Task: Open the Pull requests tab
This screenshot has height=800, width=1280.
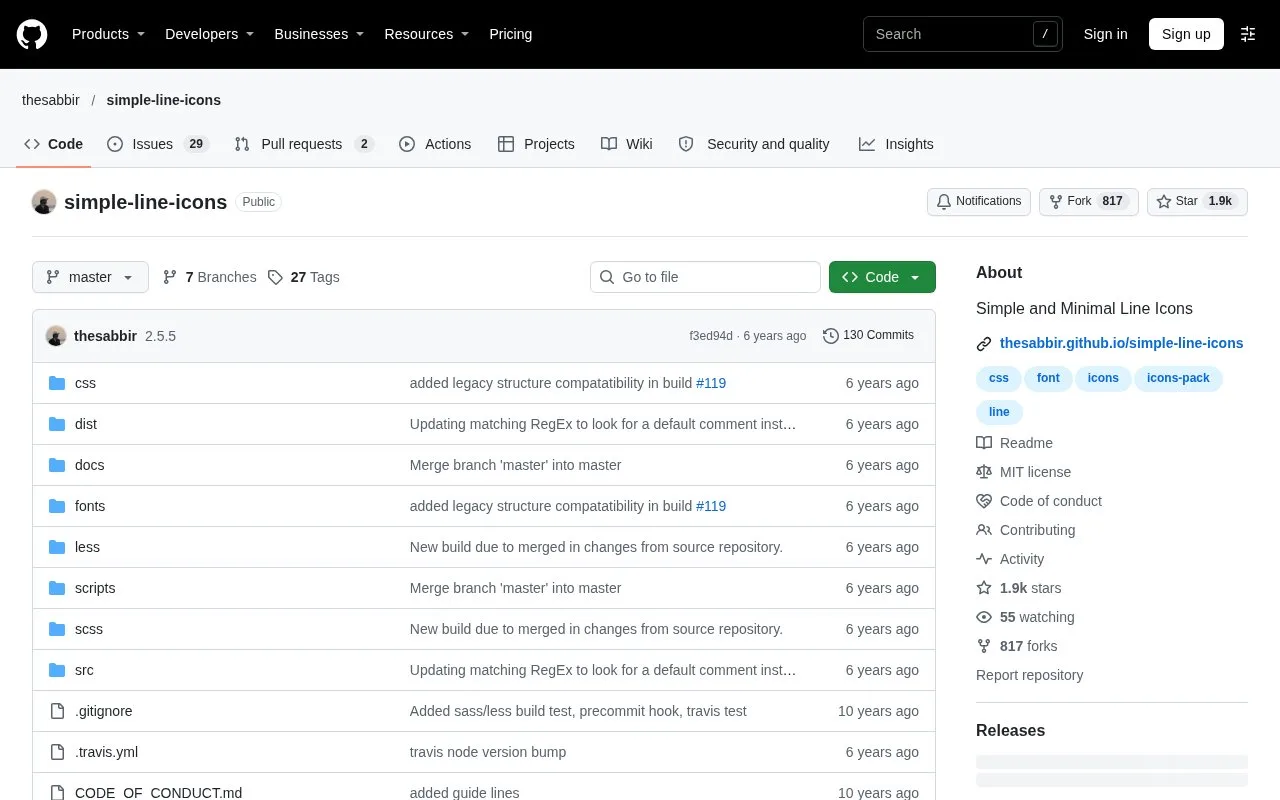Action: pos(304,144)
